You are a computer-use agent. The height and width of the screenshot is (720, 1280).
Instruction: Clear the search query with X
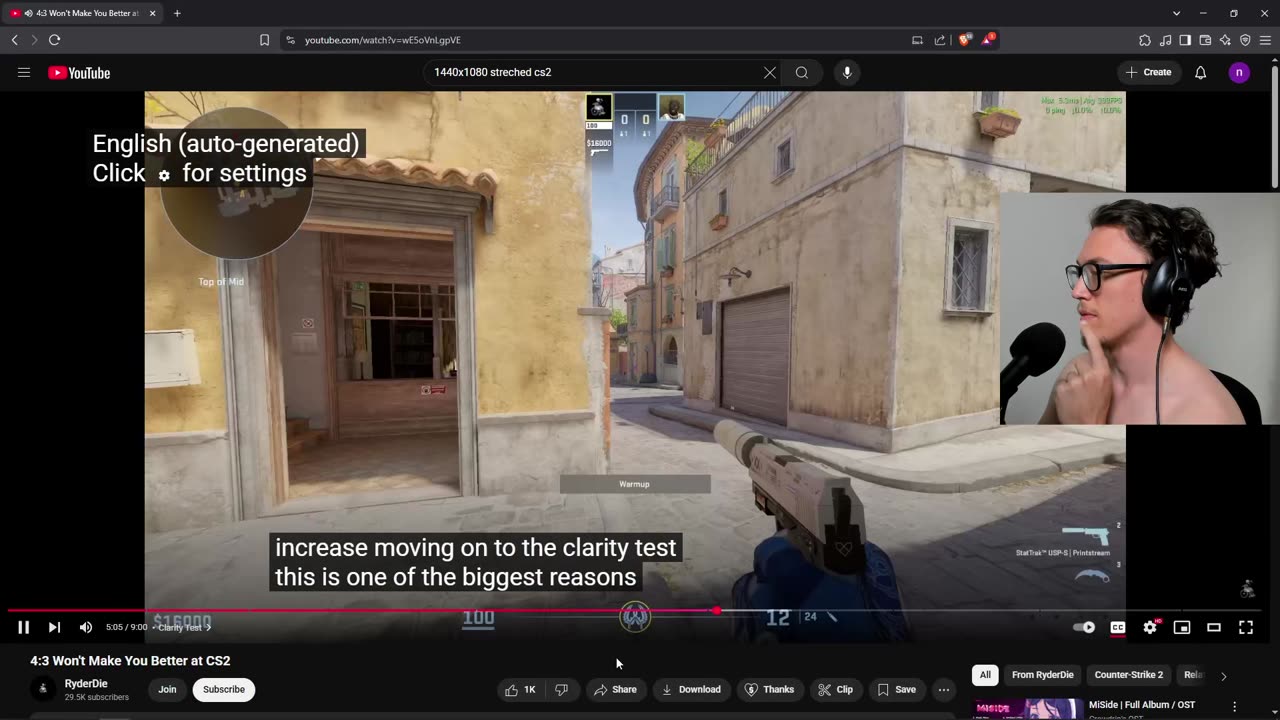point(770,72)
